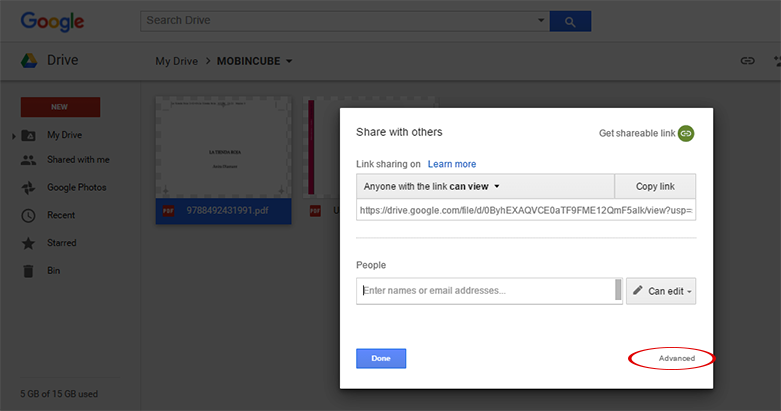Click the Google Drive triangle logo
This screenshot has width=781, height=411.
29,60
